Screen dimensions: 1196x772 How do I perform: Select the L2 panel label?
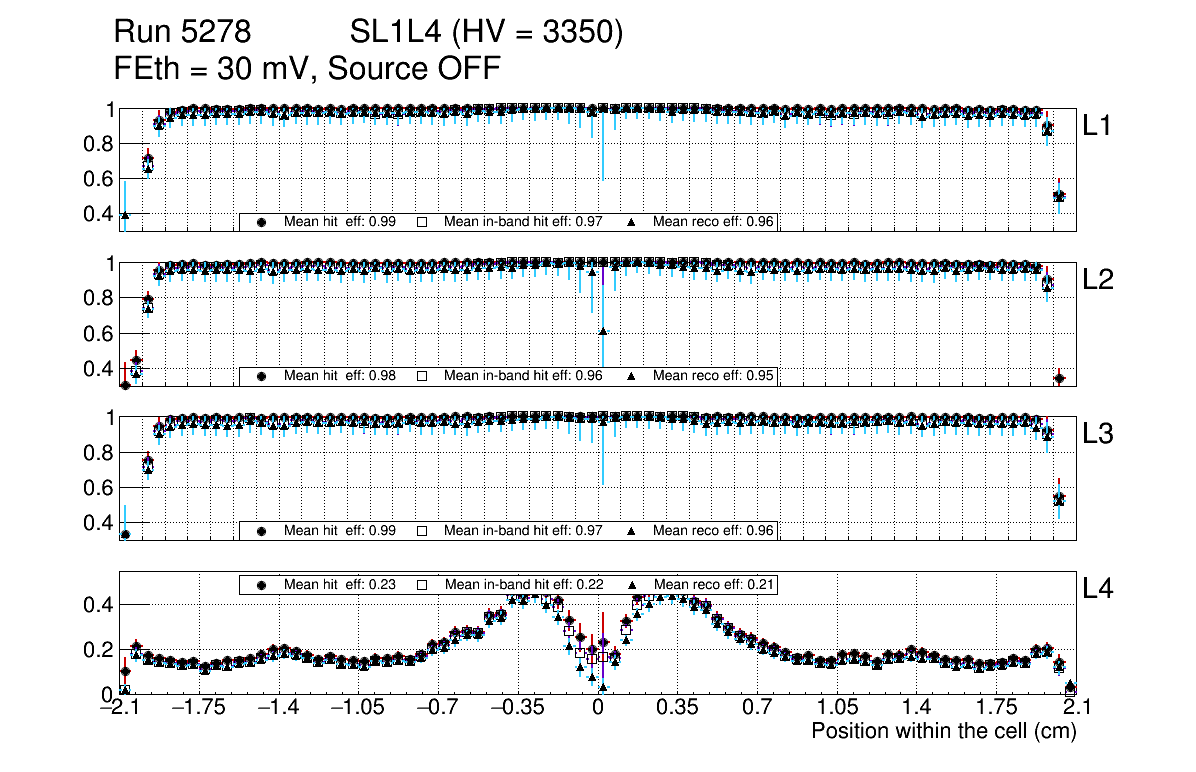[x=1098, y=280]
